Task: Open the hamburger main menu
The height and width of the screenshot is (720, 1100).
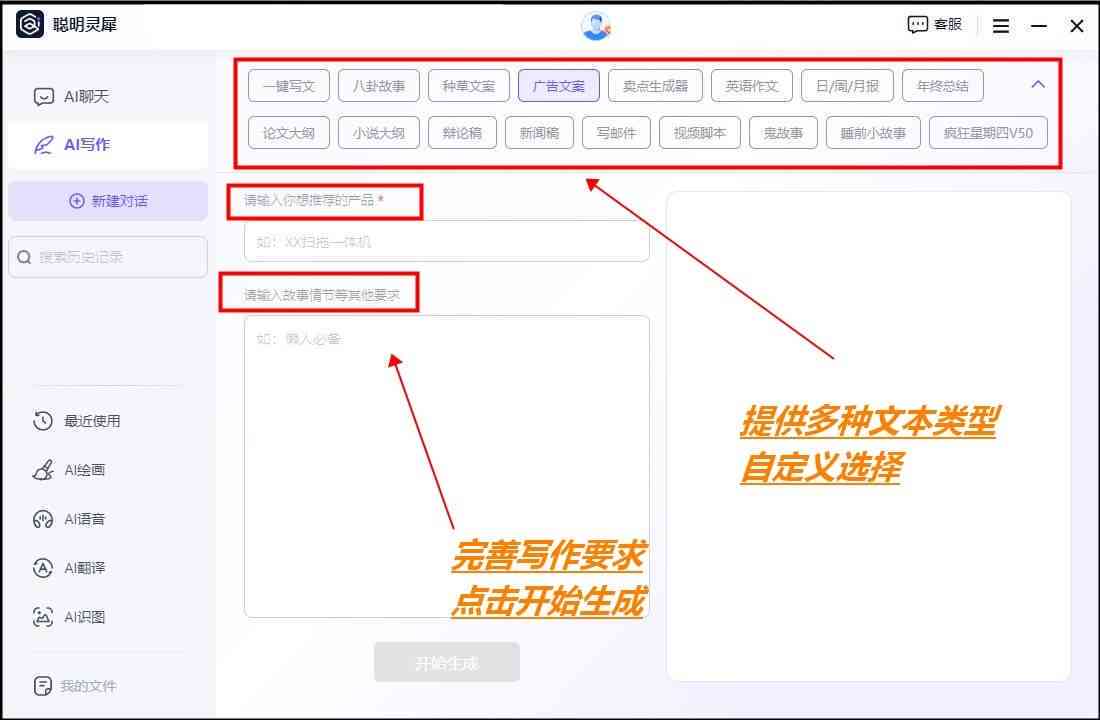Action: pyautogui.click(x=1001, y=26)
